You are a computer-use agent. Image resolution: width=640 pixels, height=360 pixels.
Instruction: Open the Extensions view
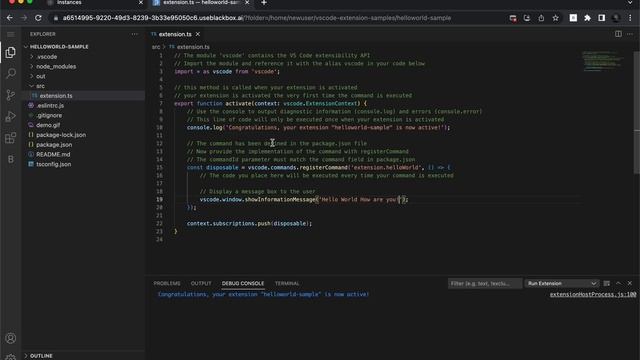coord(11,138)
